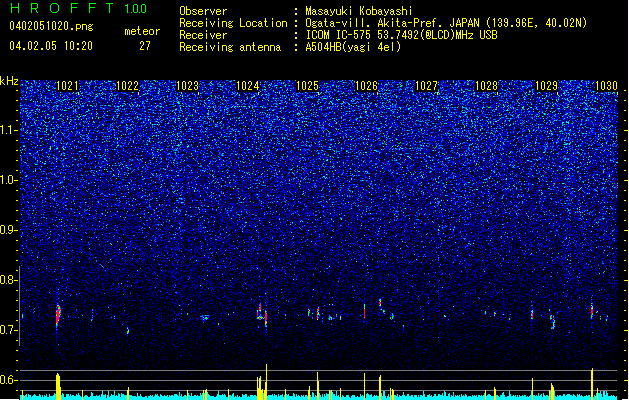The width and height of the screenshot is (629, 400).
Task: Click the meteor label
Action: click(142, 31)
